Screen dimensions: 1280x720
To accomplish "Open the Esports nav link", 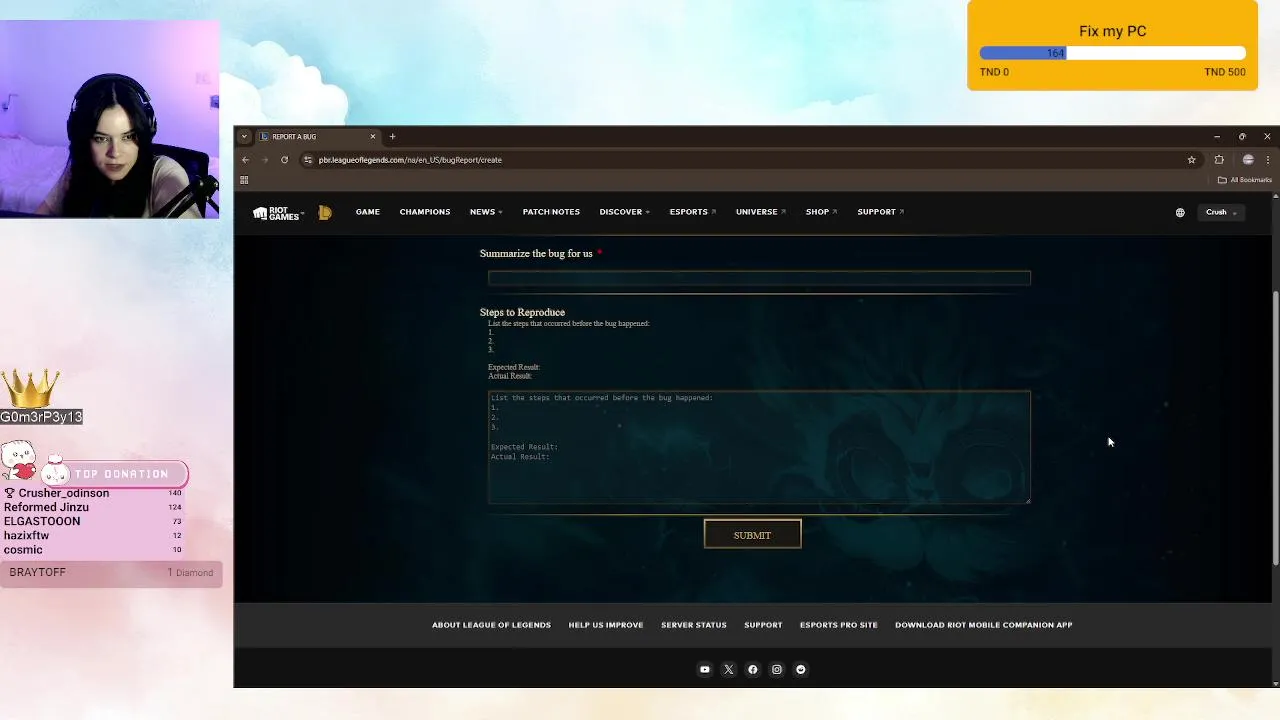I will pos(693,212).
